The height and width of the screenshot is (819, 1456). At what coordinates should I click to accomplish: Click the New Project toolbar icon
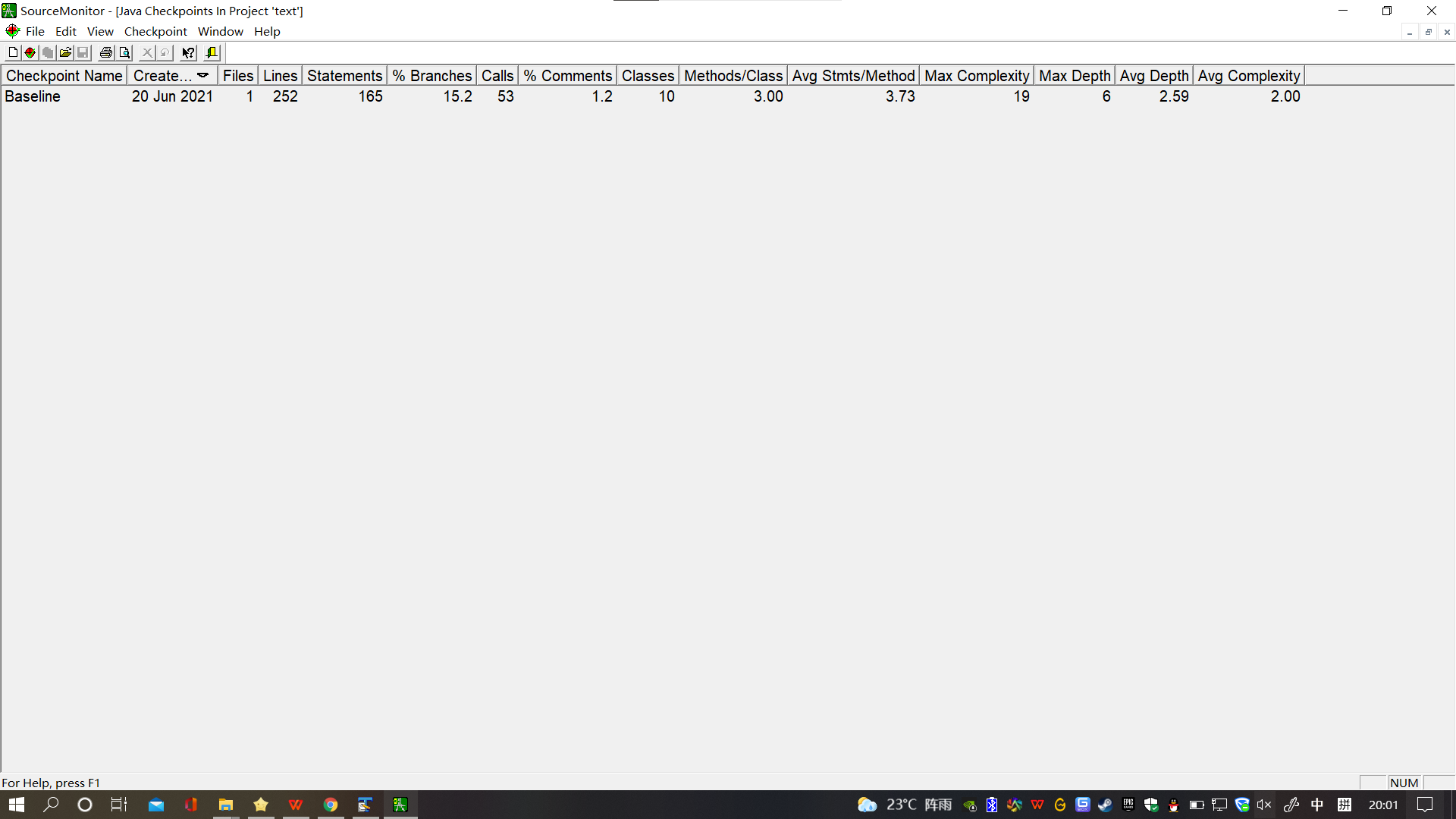click(x=13, y=52)
